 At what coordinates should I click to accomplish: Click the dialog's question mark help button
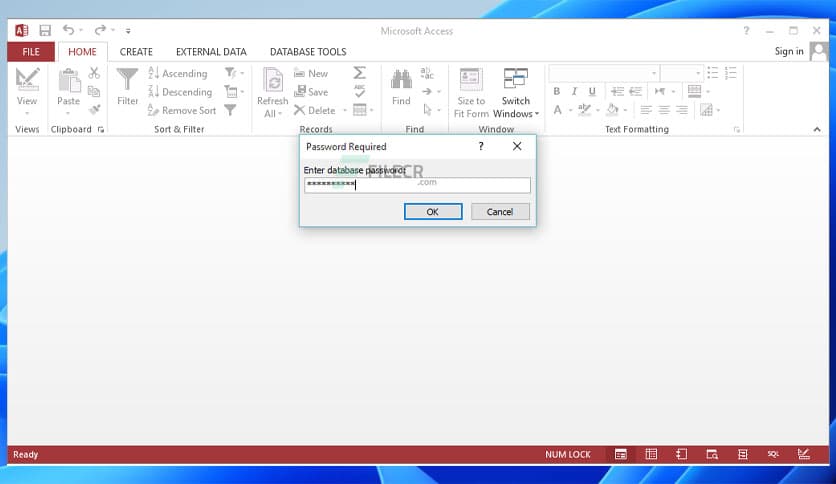481,146
